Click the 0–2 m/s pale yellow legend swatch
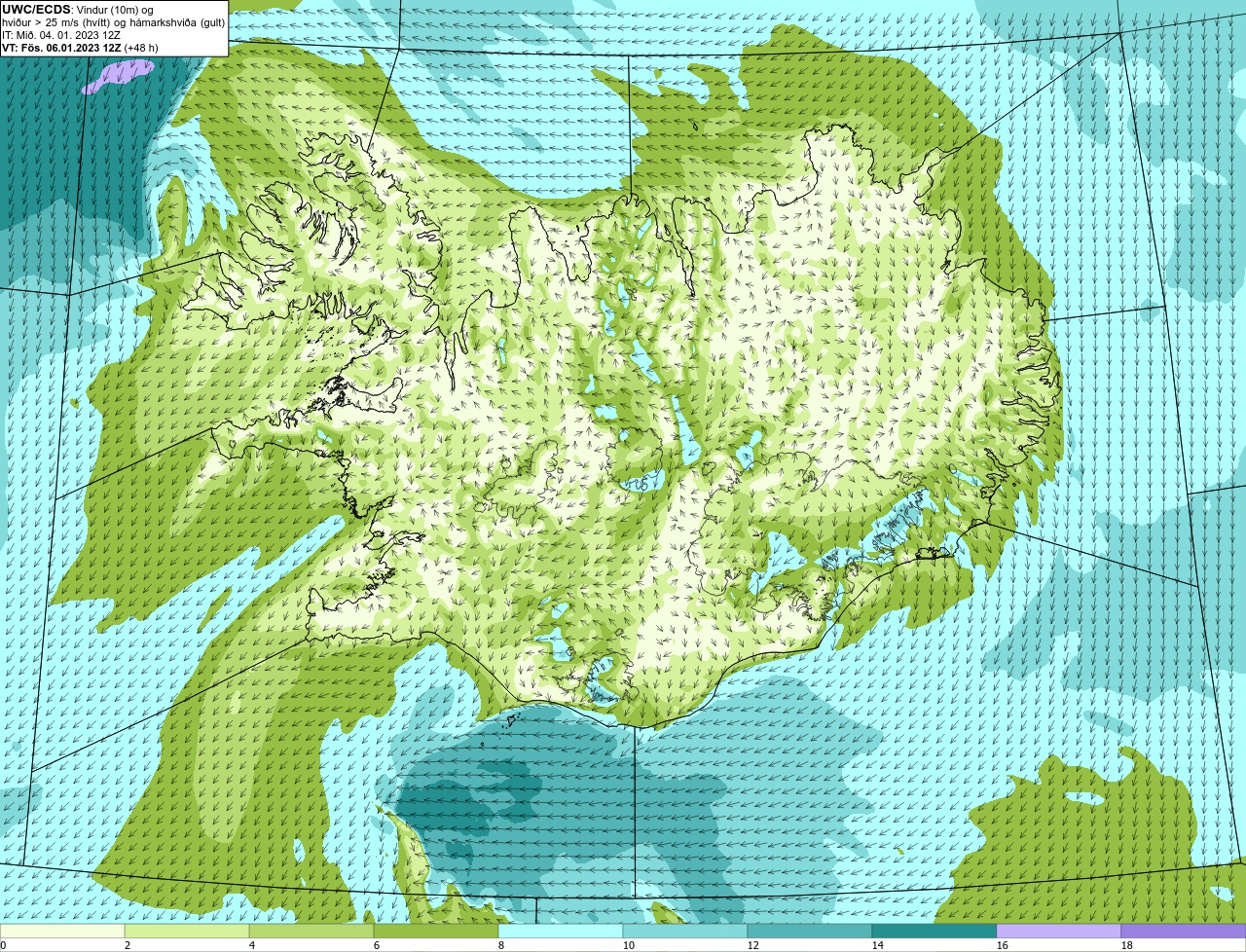 click(x=62, y=931)
